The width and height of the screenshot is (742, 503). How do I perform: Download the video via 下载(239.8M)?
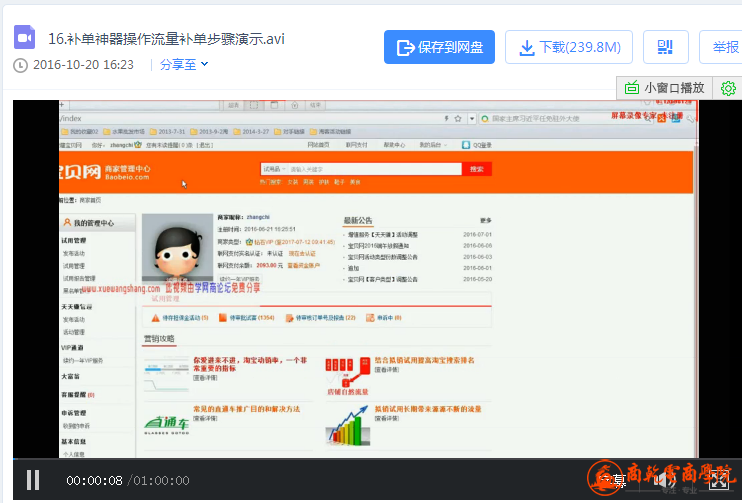(569, 47)
